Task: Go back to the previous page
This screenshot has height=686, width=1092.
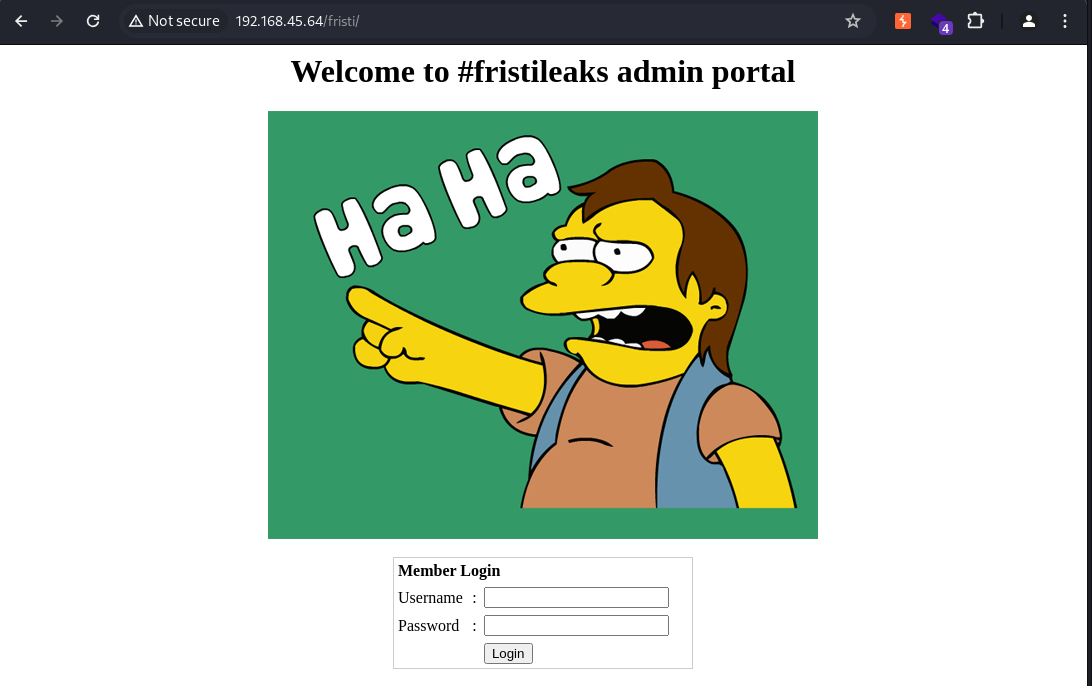Action: 21,21
